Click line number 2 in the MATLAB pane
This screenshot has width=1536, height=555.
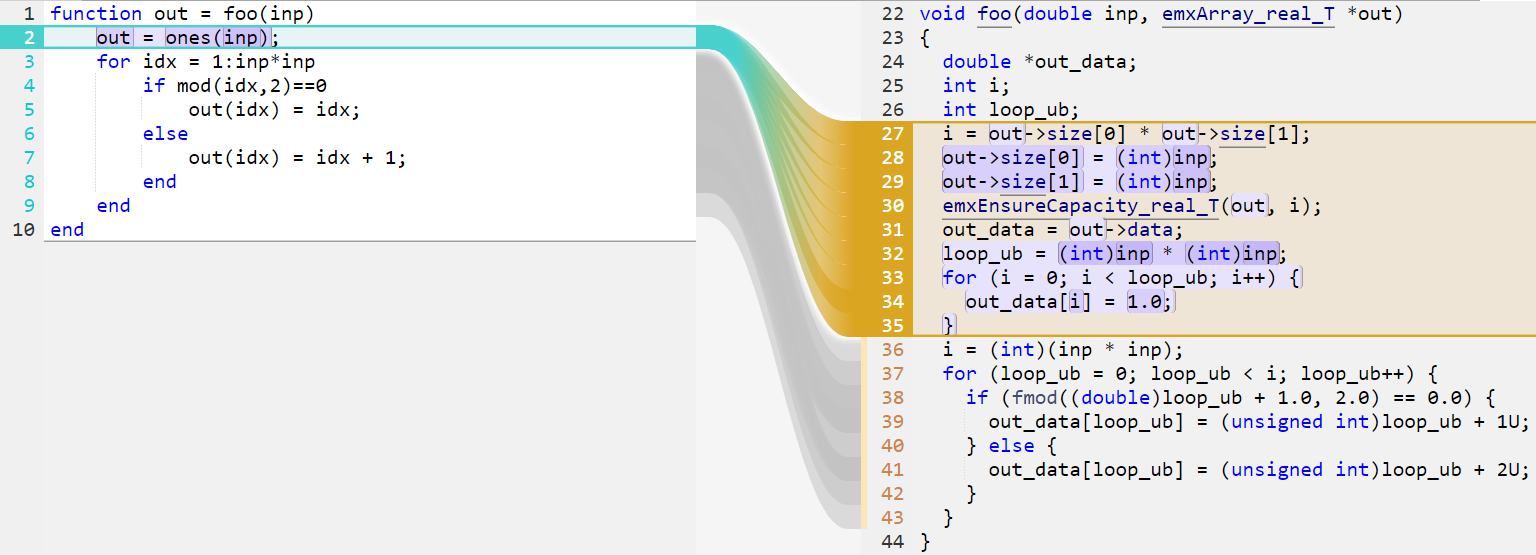pyautogui.click(x=30, y=38)
